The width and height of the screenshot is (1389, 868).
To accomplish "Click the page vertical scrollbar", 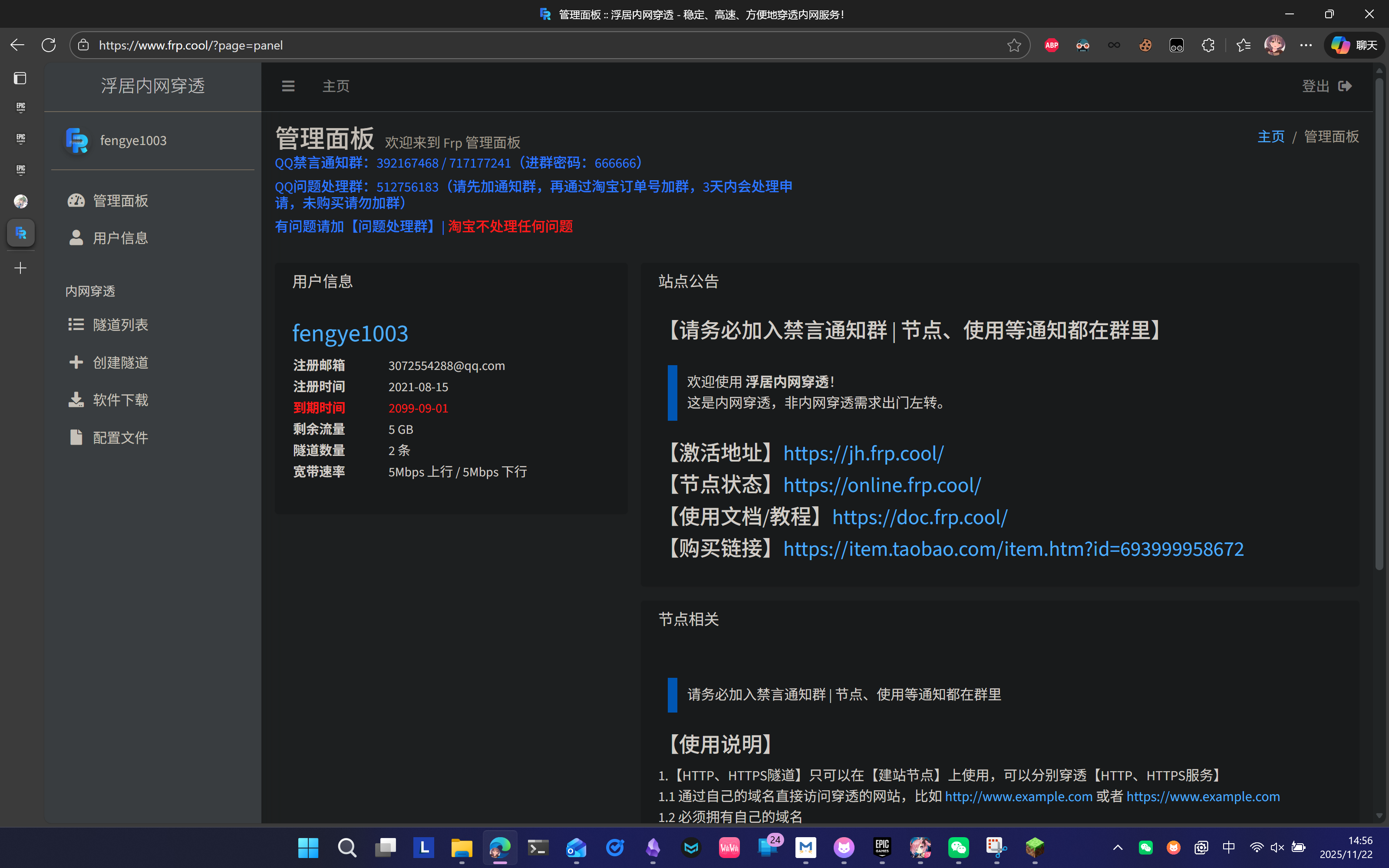I will tap(1379, 321).
